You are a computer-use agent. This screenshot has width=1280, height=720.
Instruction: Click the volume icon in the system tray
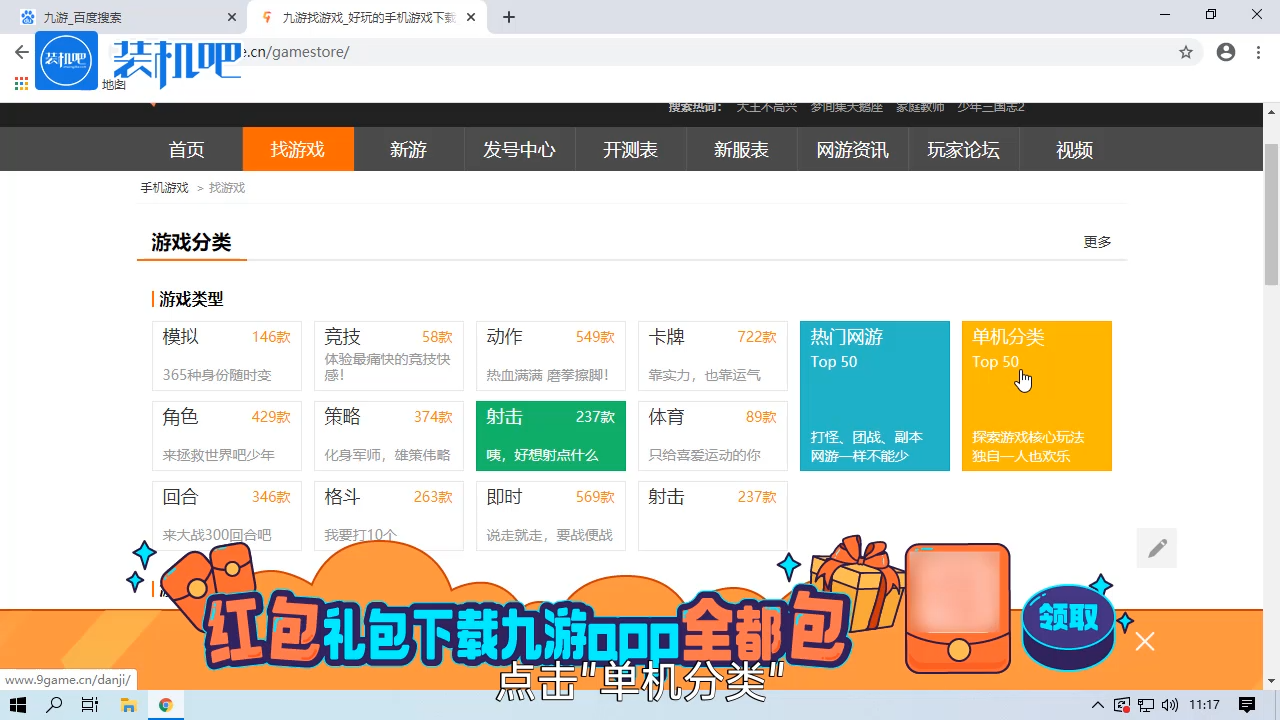pos(1170,705)
